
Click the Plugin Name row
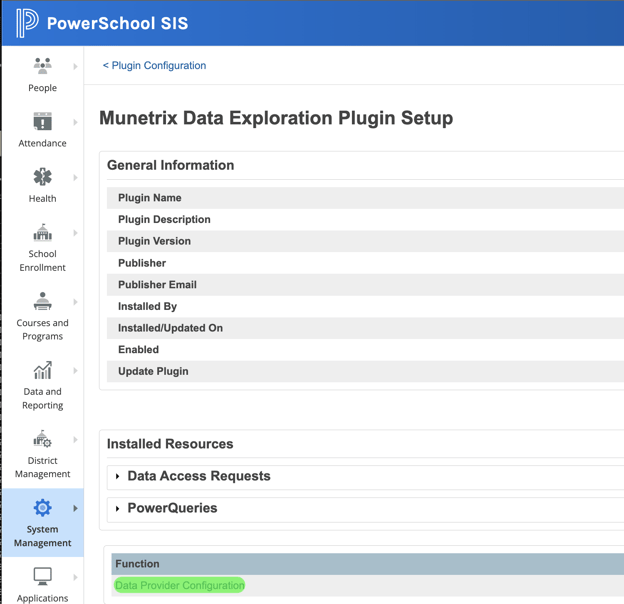pos(365,198)
